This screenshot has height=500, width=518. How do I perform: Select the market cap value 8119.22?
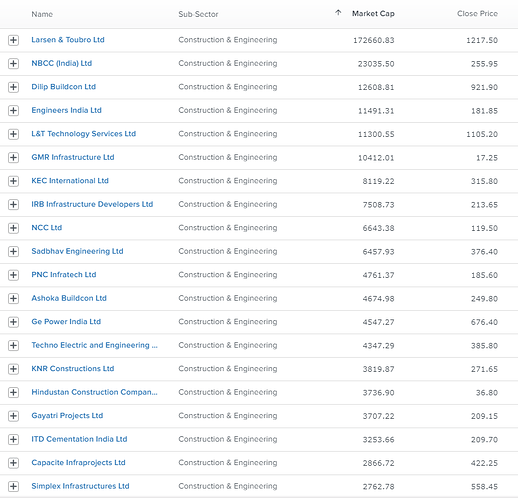(x=378, y=181)
